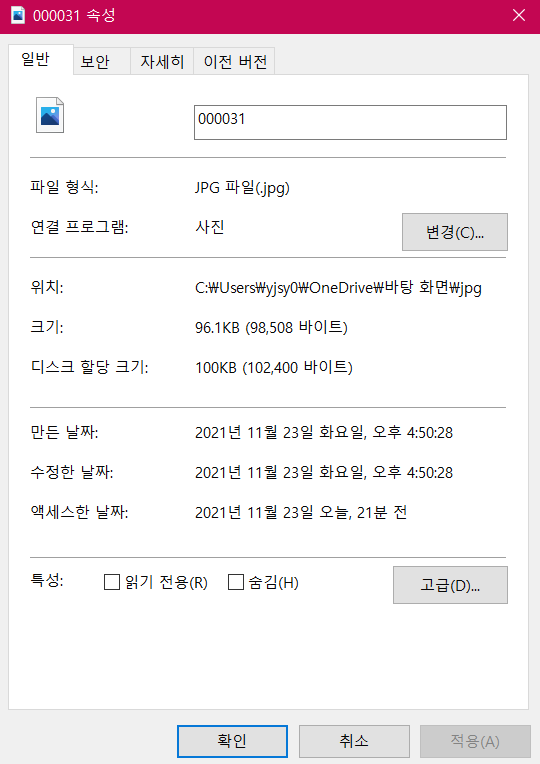
Task: Click the 수정한 날짜: label
Action: point(72,472)
